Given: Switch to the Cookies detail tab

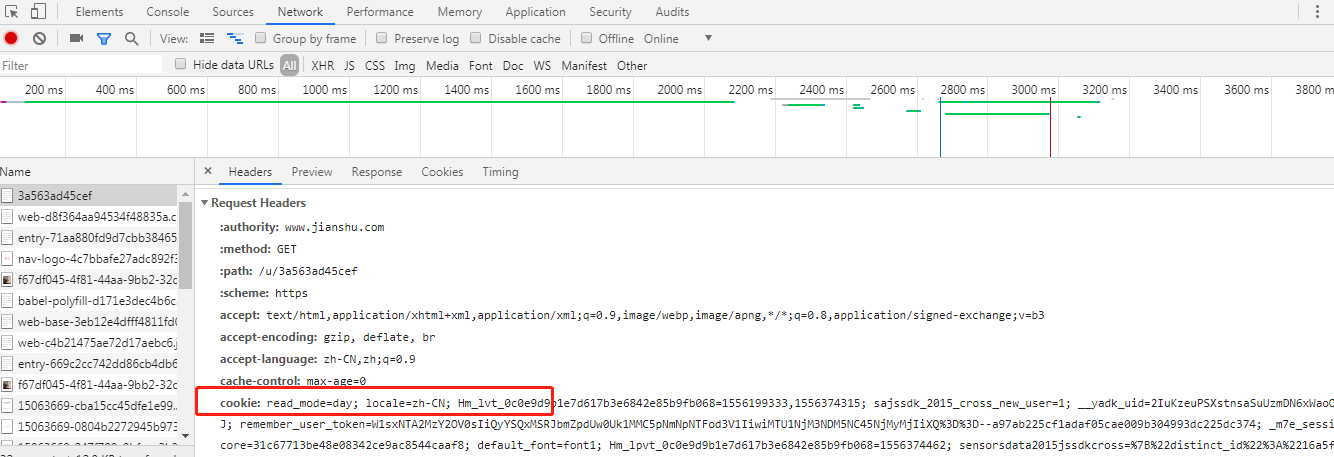Looking at the screenshot, I should coord(442,172).
